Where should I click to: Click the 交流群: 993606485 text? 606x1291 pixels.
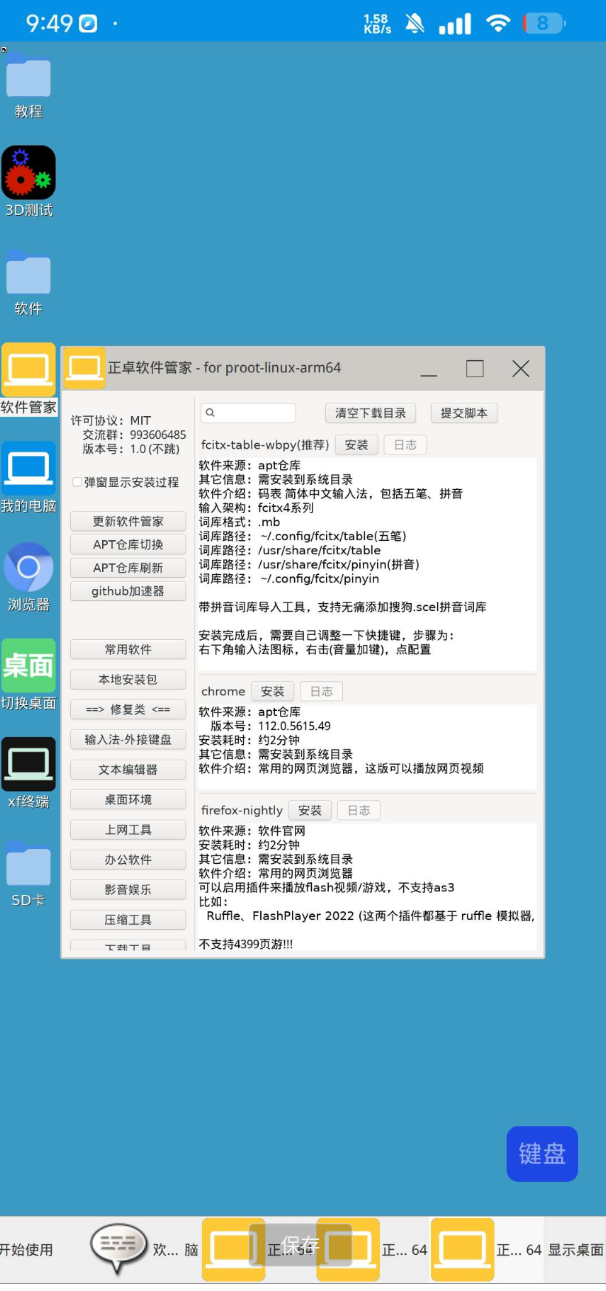(134, 435)
